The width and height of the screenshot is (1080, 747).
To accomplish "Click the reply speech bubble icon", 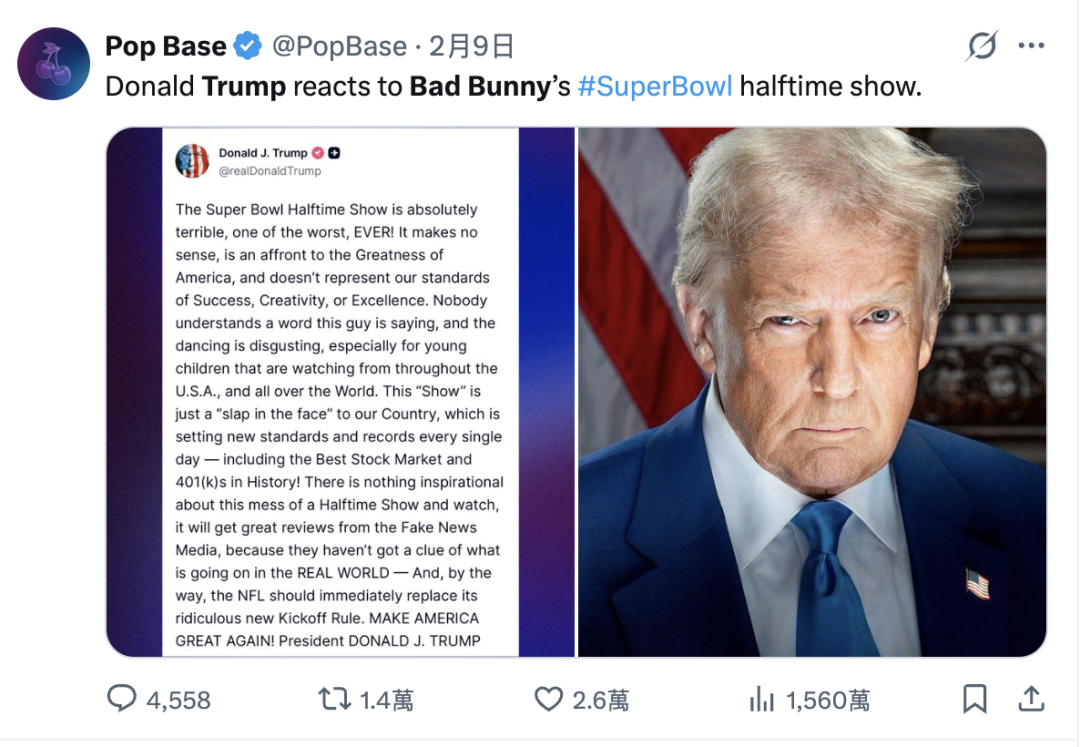I will pos(122,699).
